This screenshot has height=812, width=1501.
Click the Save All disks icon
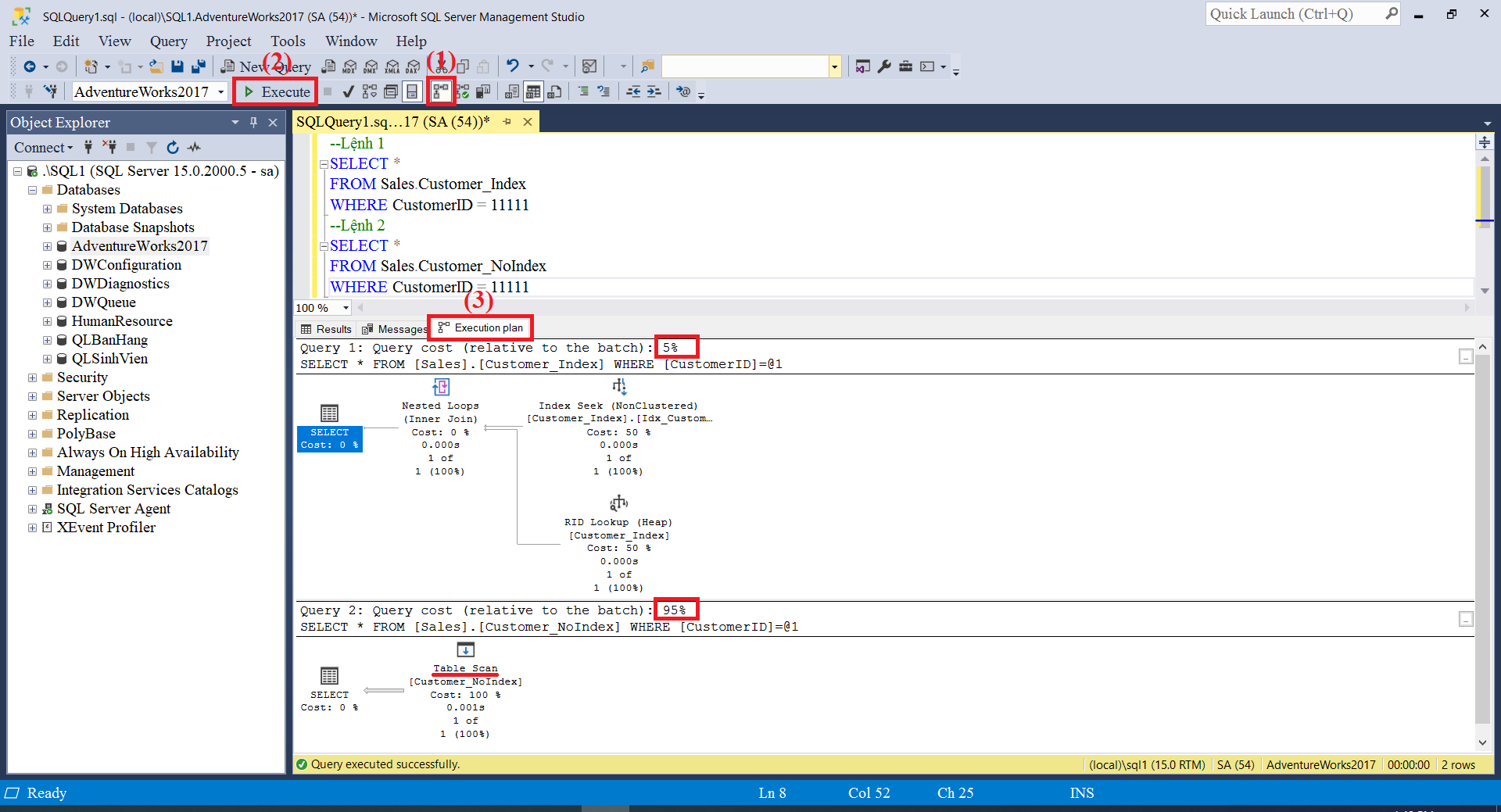199,67
